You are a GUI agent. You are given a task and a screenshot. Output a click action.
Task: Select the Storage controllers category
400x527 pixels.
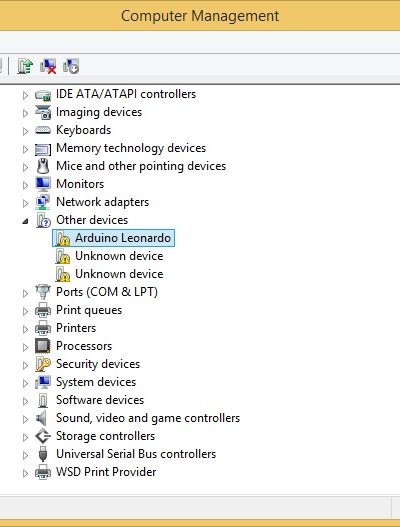[106, 436]
